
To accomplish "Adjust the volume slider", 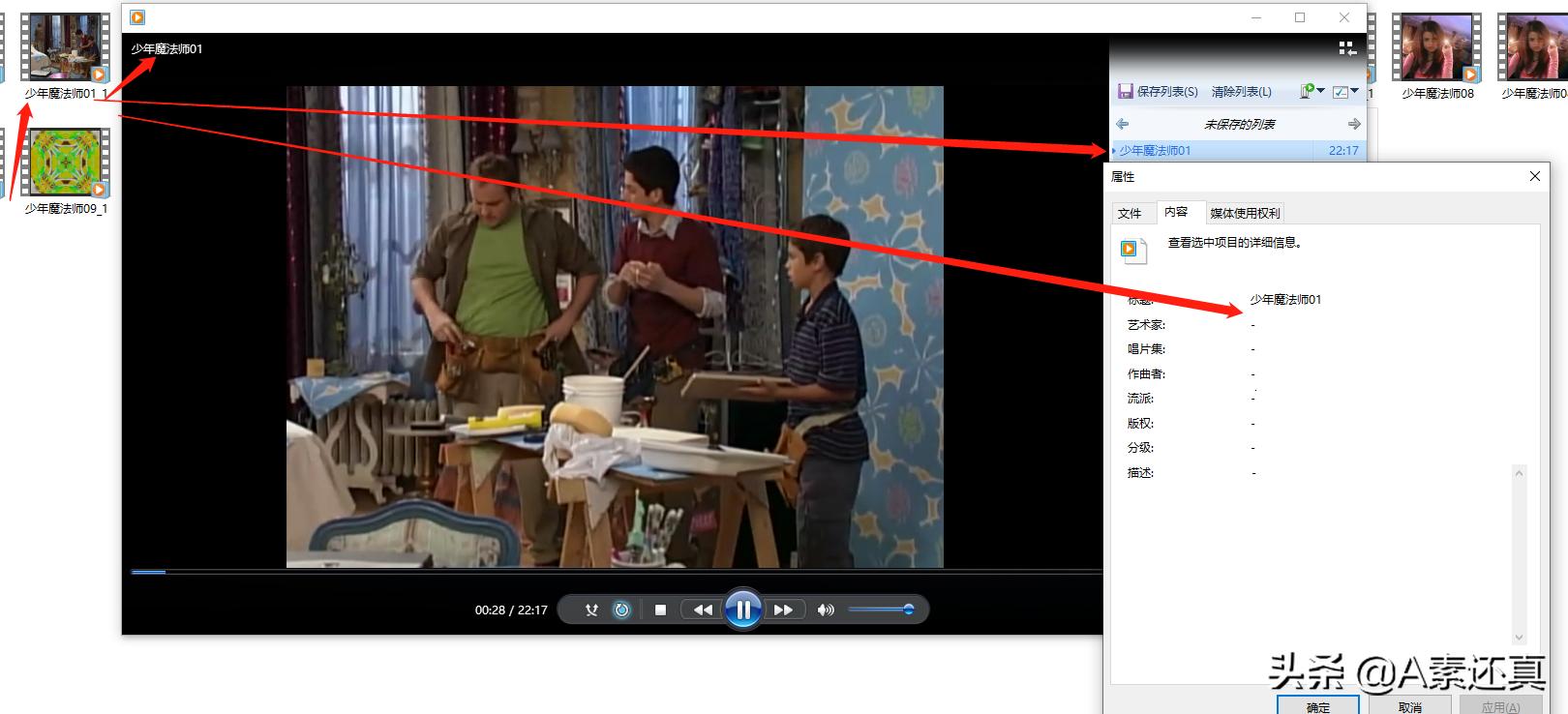I will pyautogui.click(x=881, y=610).
